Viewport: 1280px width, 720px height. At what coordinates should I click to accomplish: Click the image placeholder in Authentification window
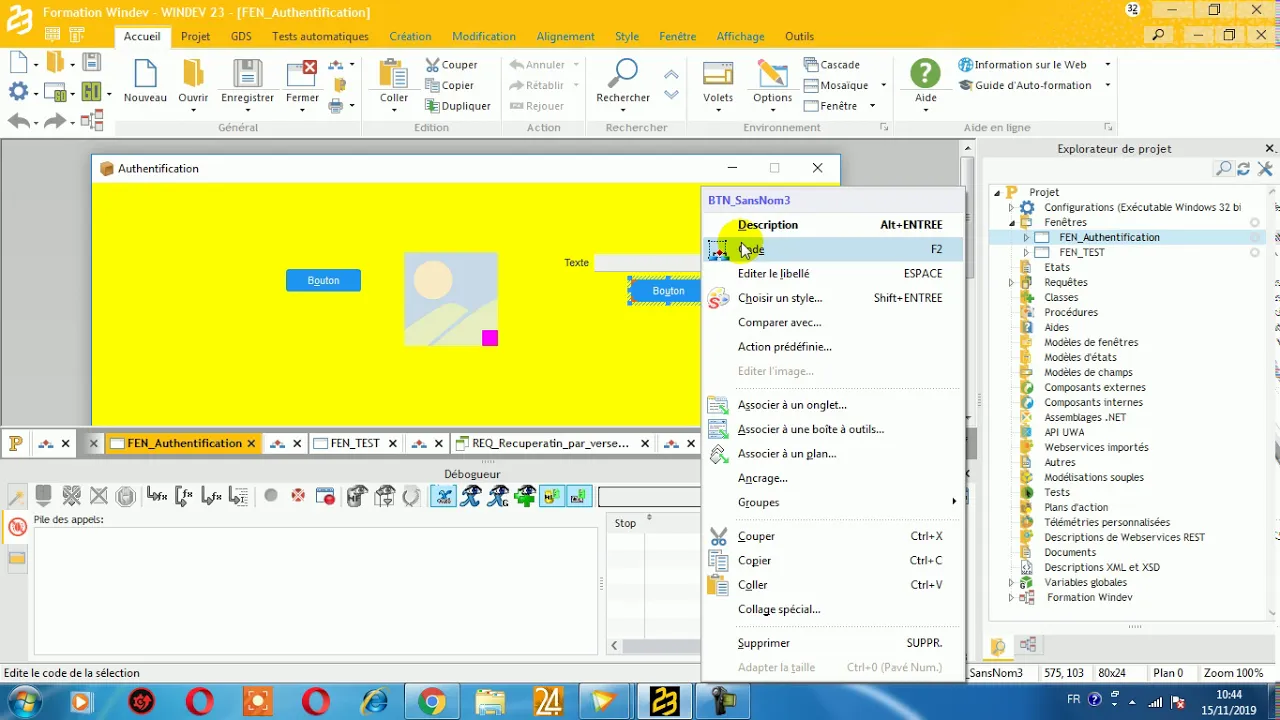pos(450,299)
